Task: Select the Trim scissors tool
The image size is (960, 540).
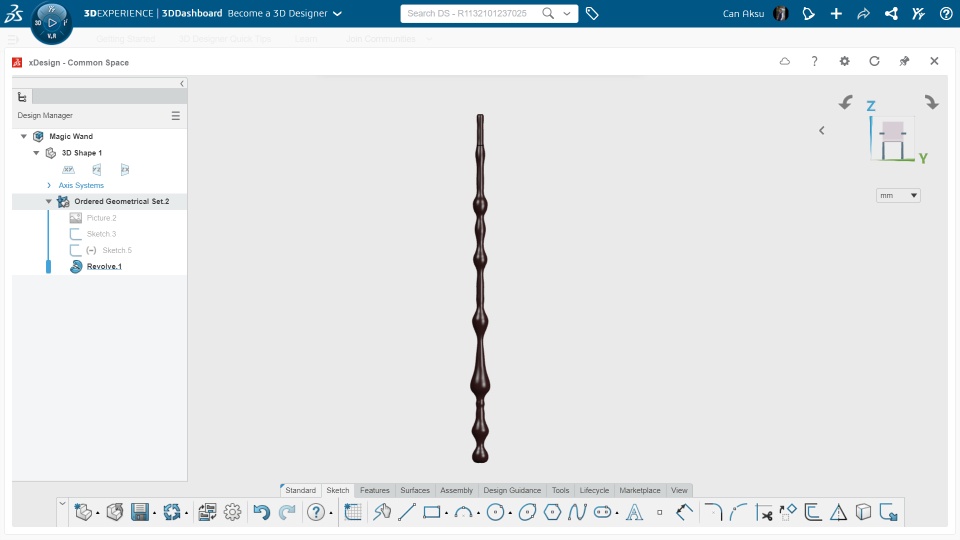Action: click(763, 512)
